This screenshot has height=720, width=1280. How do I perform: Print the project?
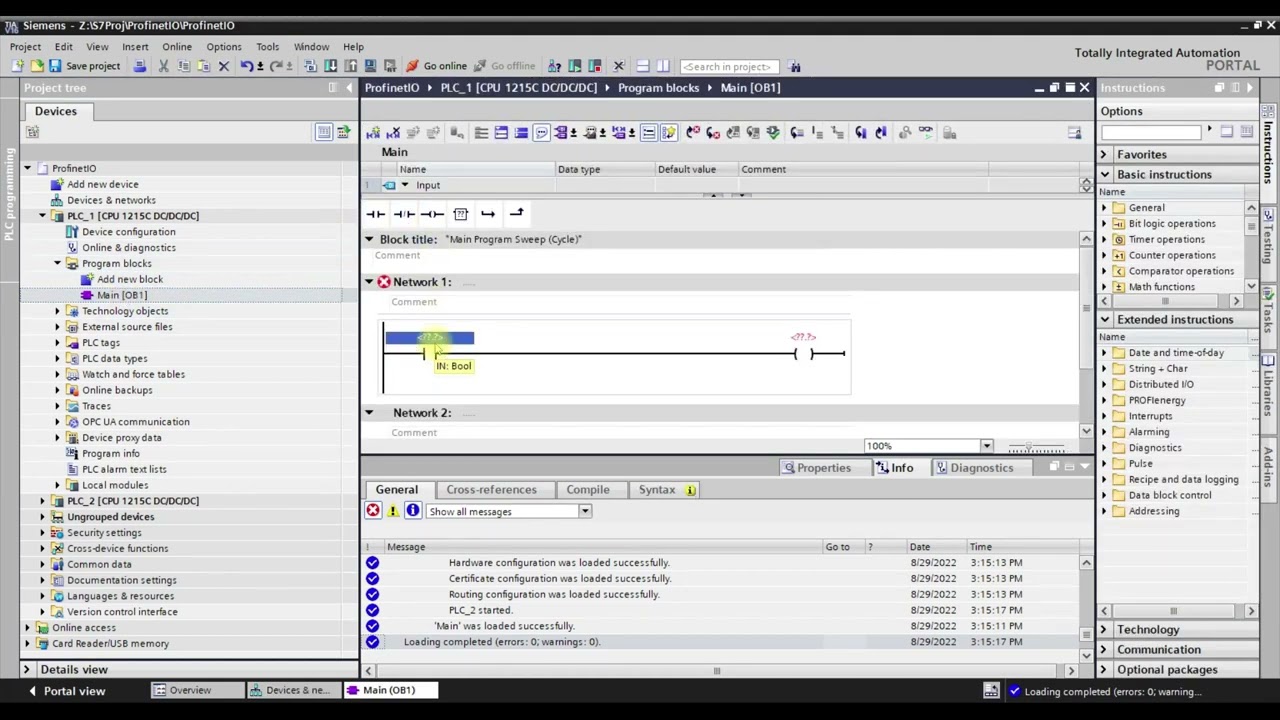pos(140,66)
